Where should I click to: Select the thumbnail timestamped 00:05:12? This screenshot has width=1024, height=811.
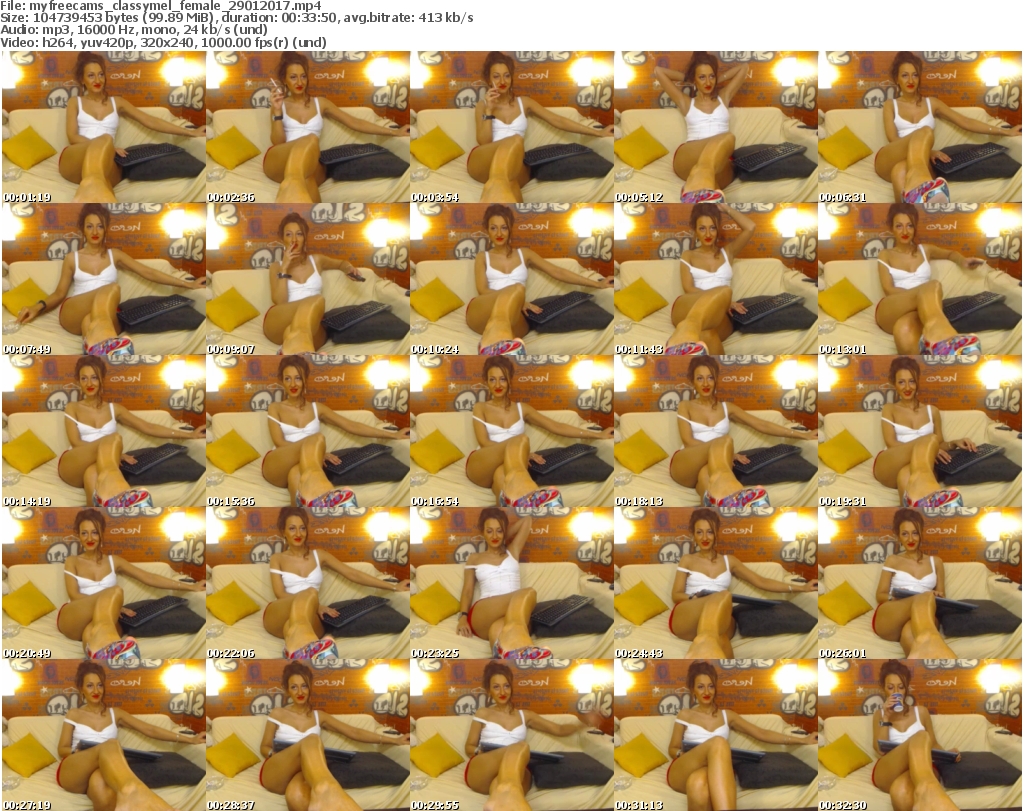pyautogui.click(x=716, y=127)
